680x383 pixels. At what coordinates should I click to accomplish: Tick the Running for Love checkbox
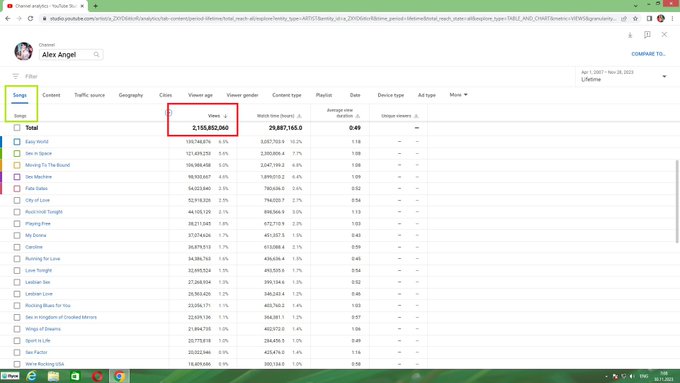pyautogui.click(x=17, y=259)
